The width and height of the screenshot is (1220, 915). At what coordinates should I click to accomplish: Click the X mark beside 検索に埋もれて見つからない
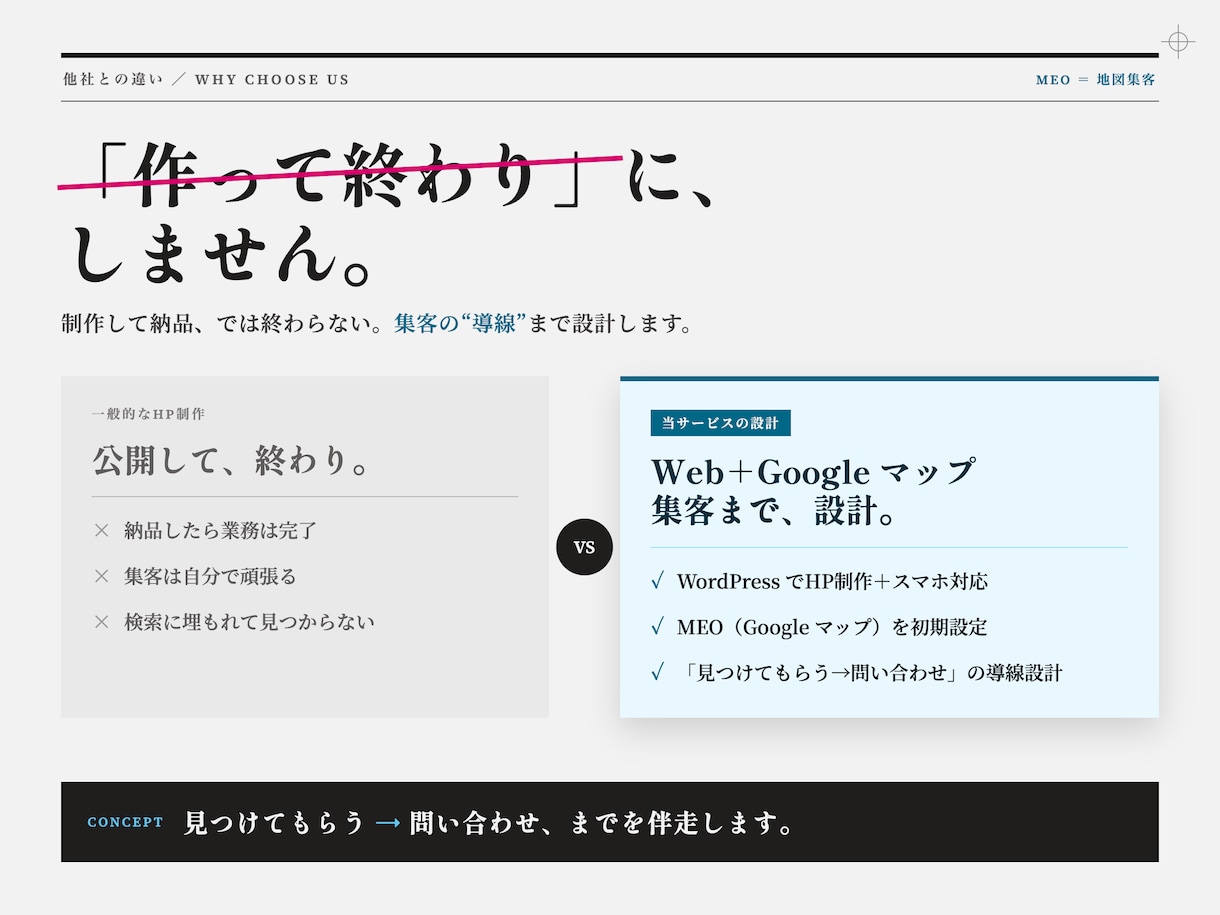pyautogui.click(x=101, y=622)
